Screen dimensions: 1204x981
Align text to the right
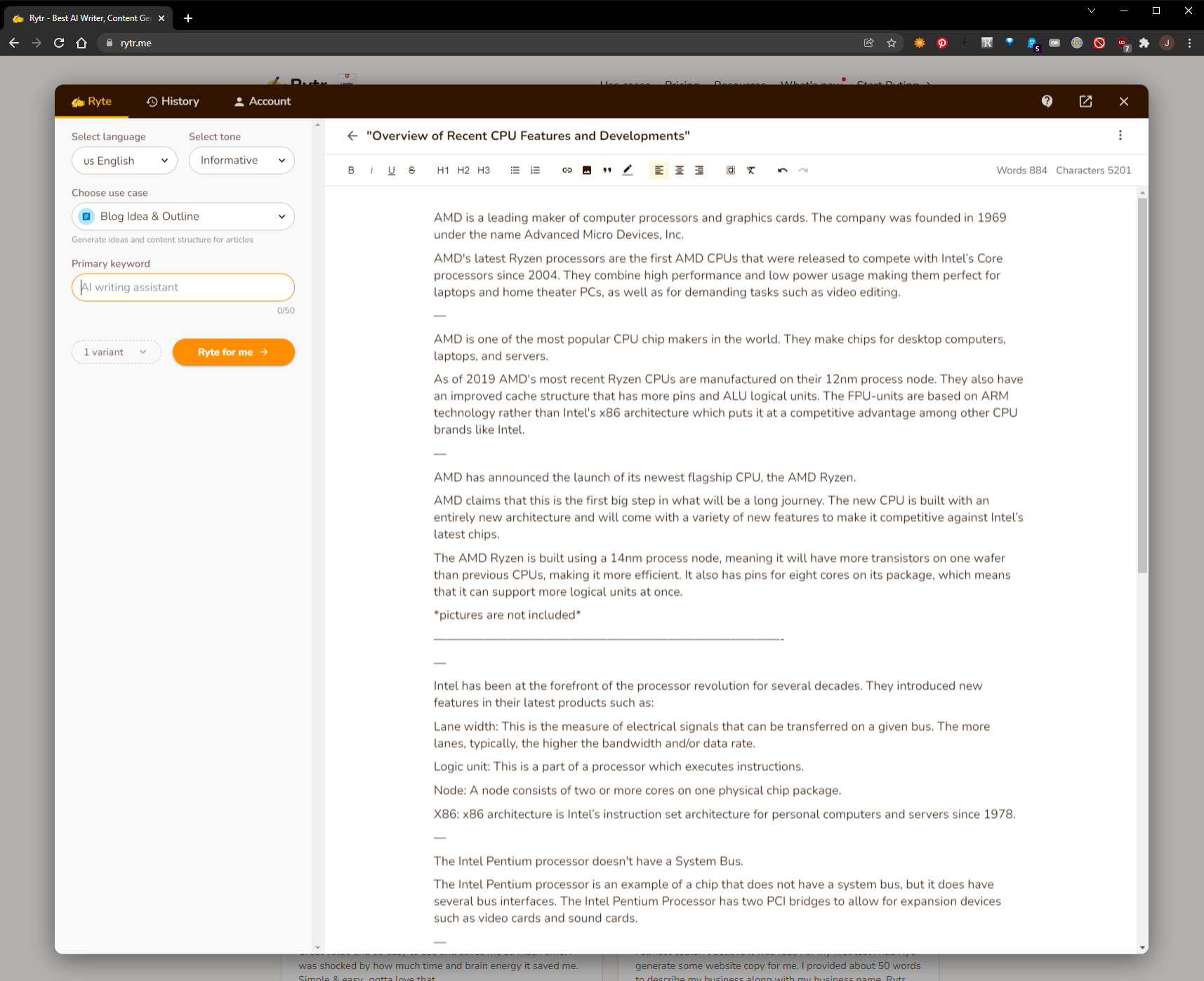pos(699,171)
